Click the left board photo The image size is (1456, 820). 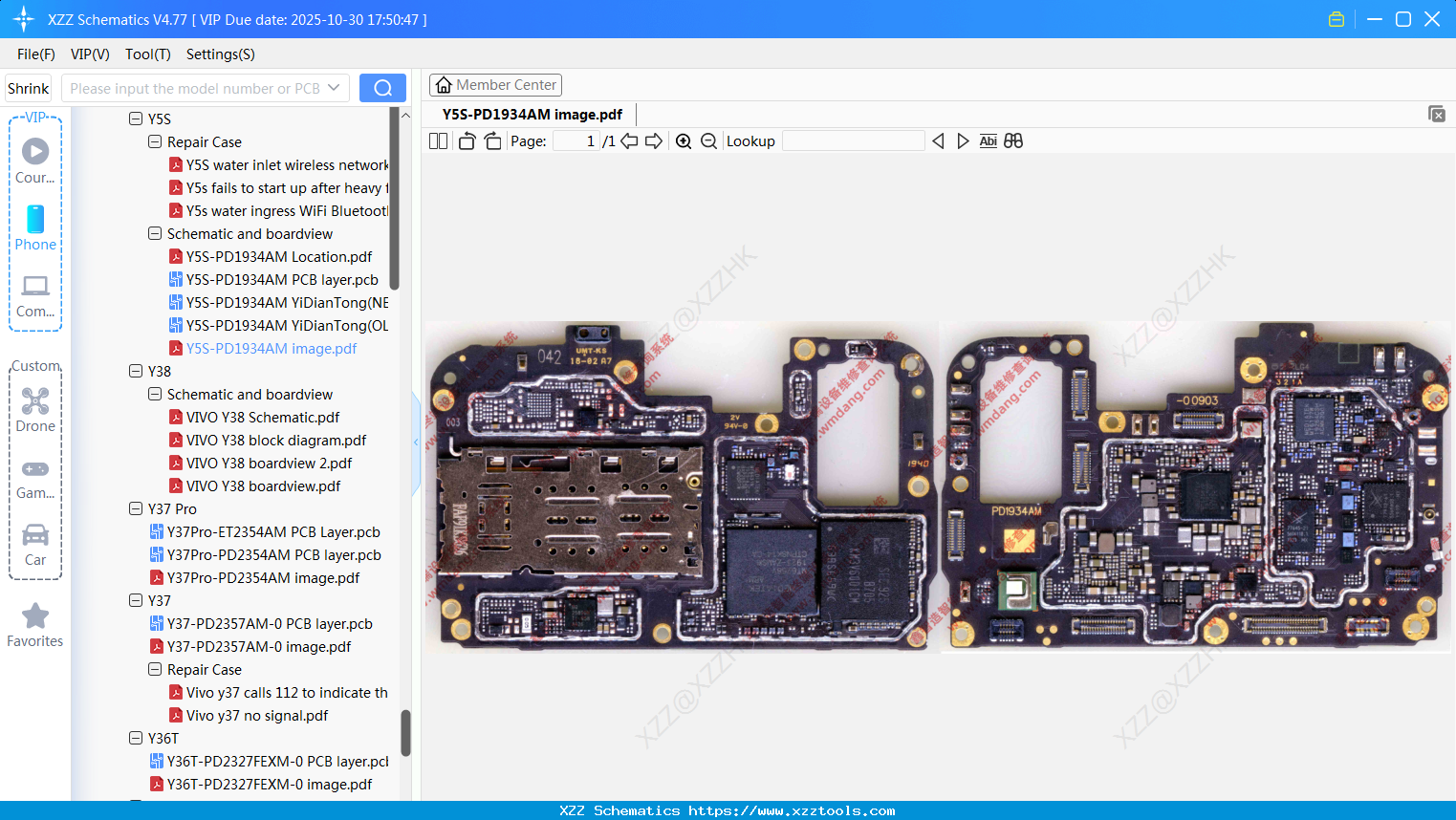[x=681, y=486]
